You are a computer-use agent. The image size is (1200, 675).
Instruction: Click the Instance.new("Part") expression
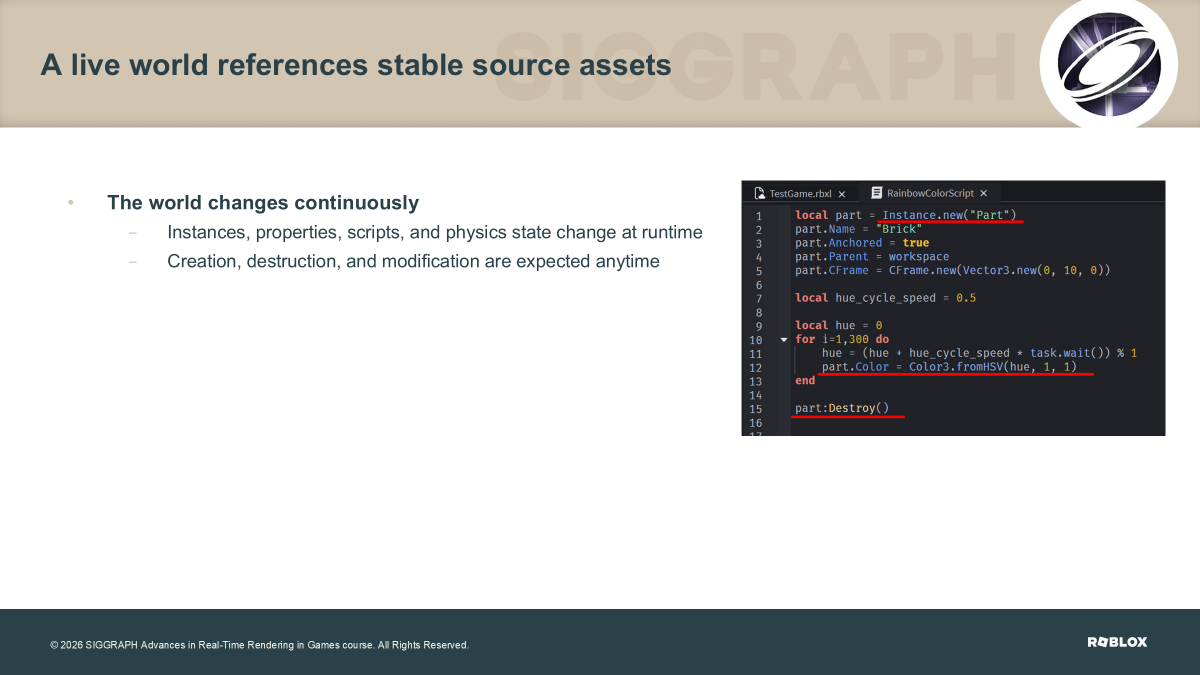(949, 216)
